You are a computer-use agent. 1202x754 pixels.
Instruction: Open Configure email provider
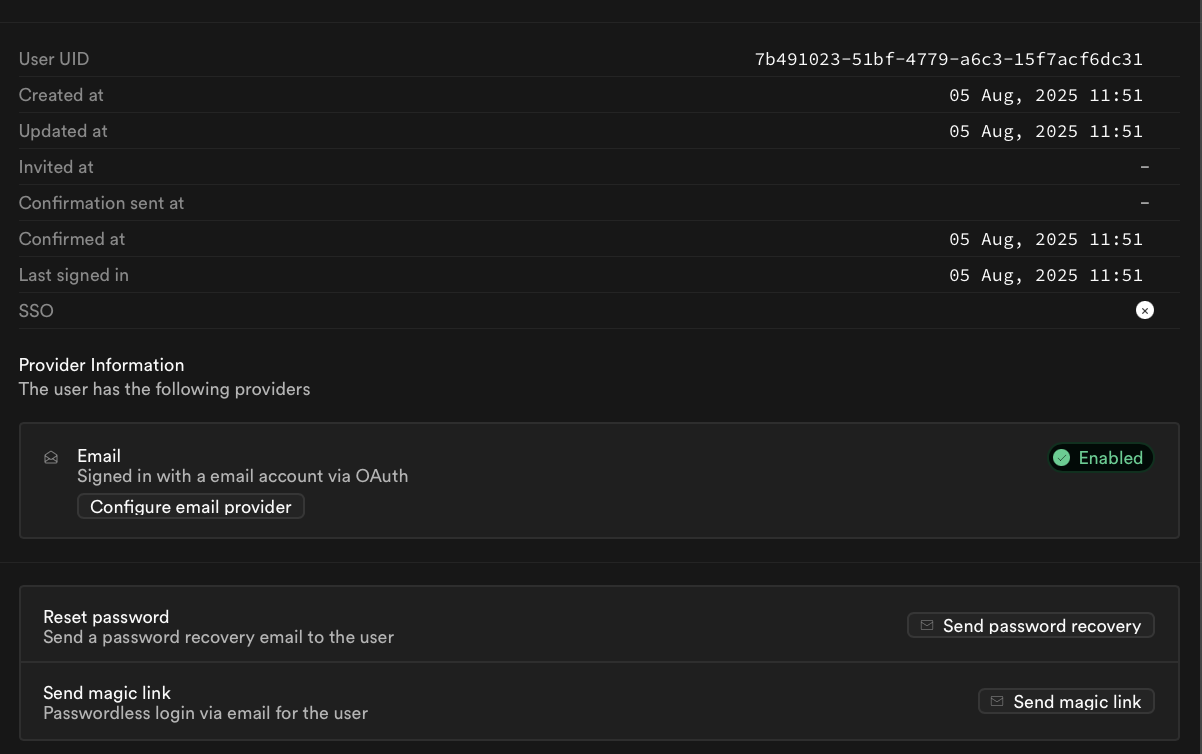191,507
